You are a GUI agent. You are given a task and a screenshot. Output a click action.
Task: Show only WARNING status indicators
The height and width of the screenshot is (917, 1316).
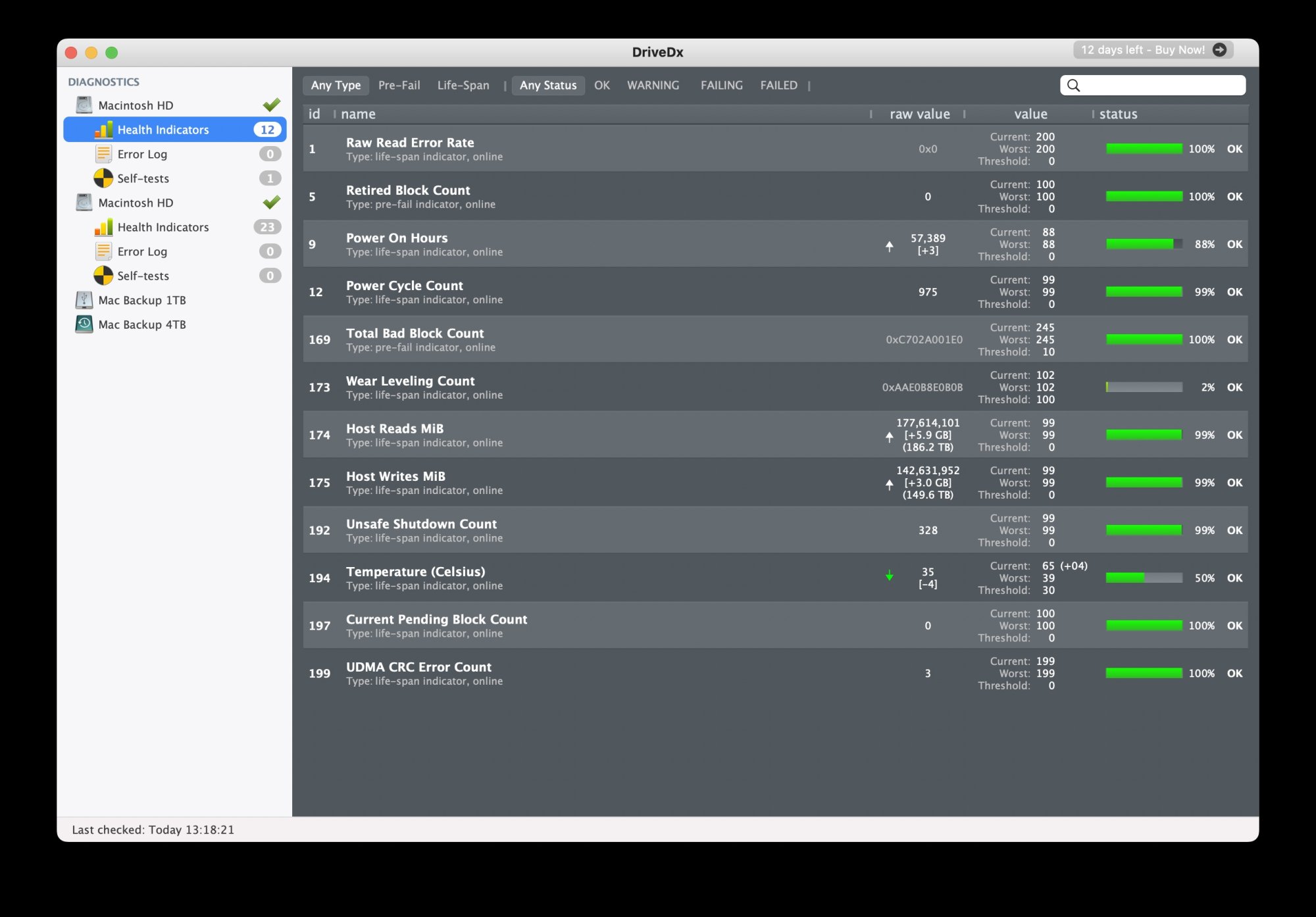[653, 86]
